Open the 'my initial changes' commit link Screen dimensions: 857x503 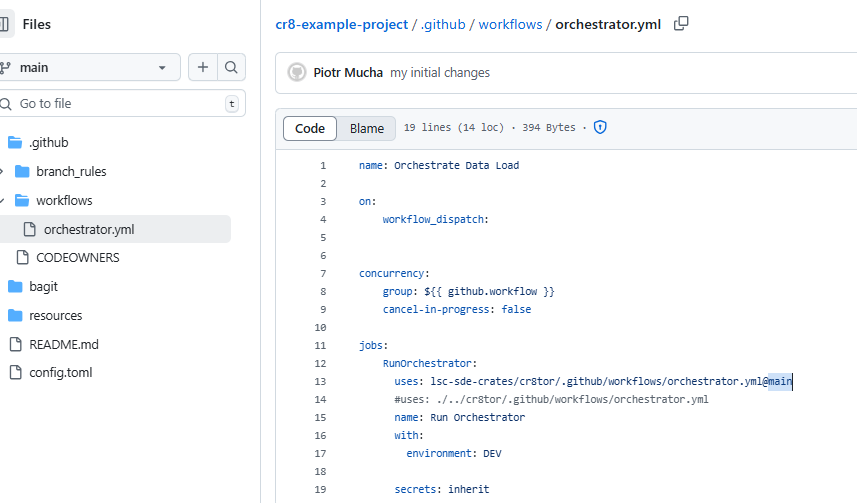point(440,73)
